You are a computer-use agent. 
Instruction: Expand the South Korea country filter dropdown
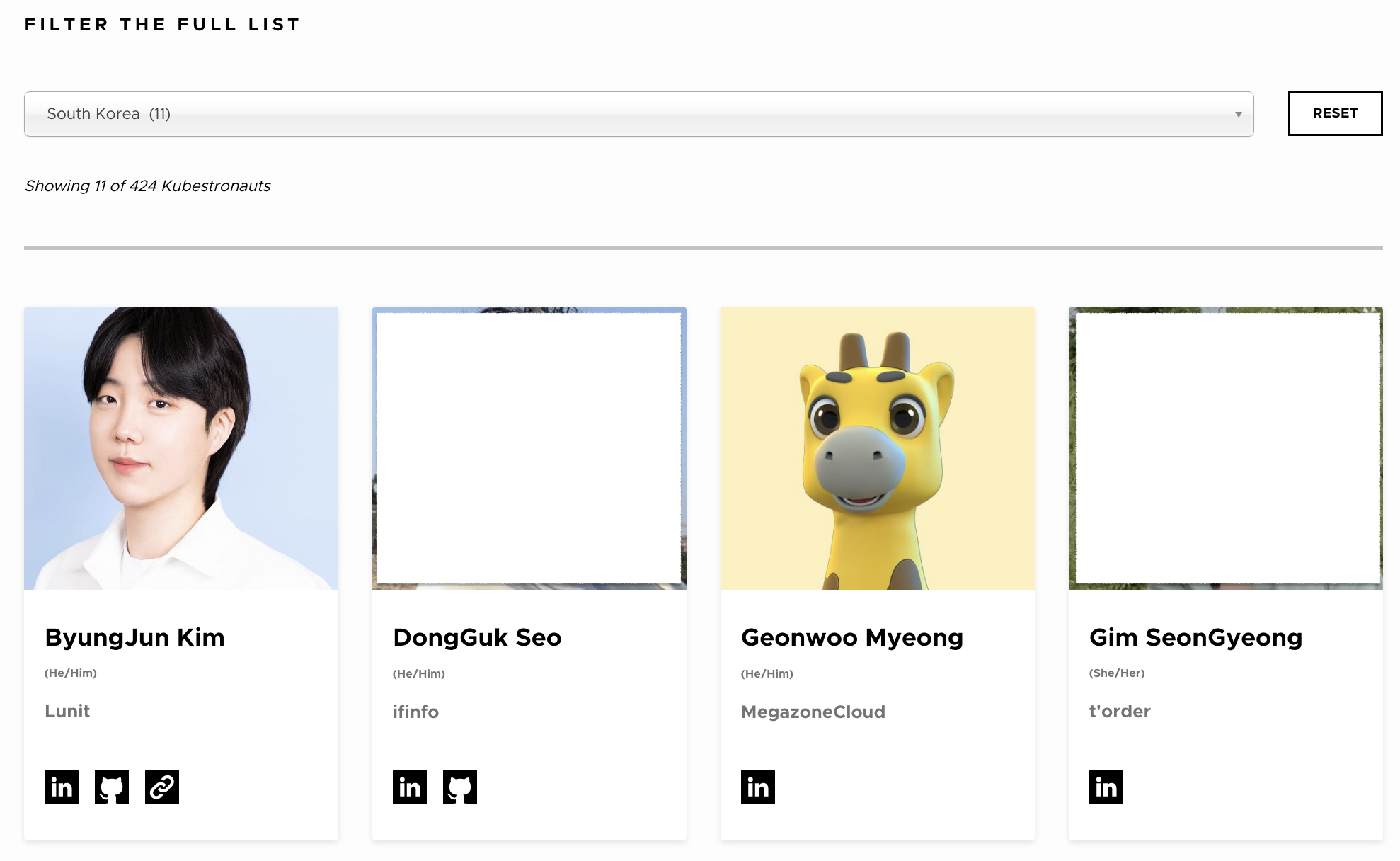coord(637,114)
